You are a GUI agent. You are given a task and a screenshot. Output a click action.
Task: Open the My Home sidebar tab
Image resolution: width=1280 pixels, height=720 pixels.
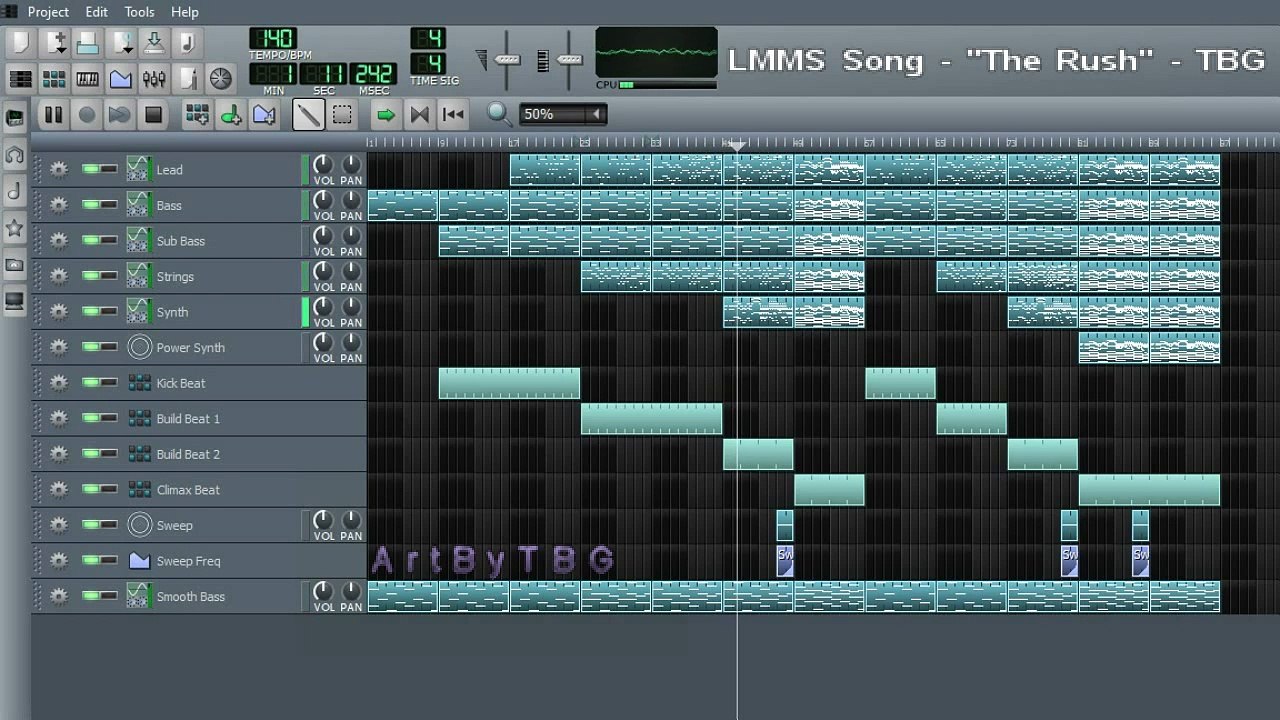coord(15,265)
